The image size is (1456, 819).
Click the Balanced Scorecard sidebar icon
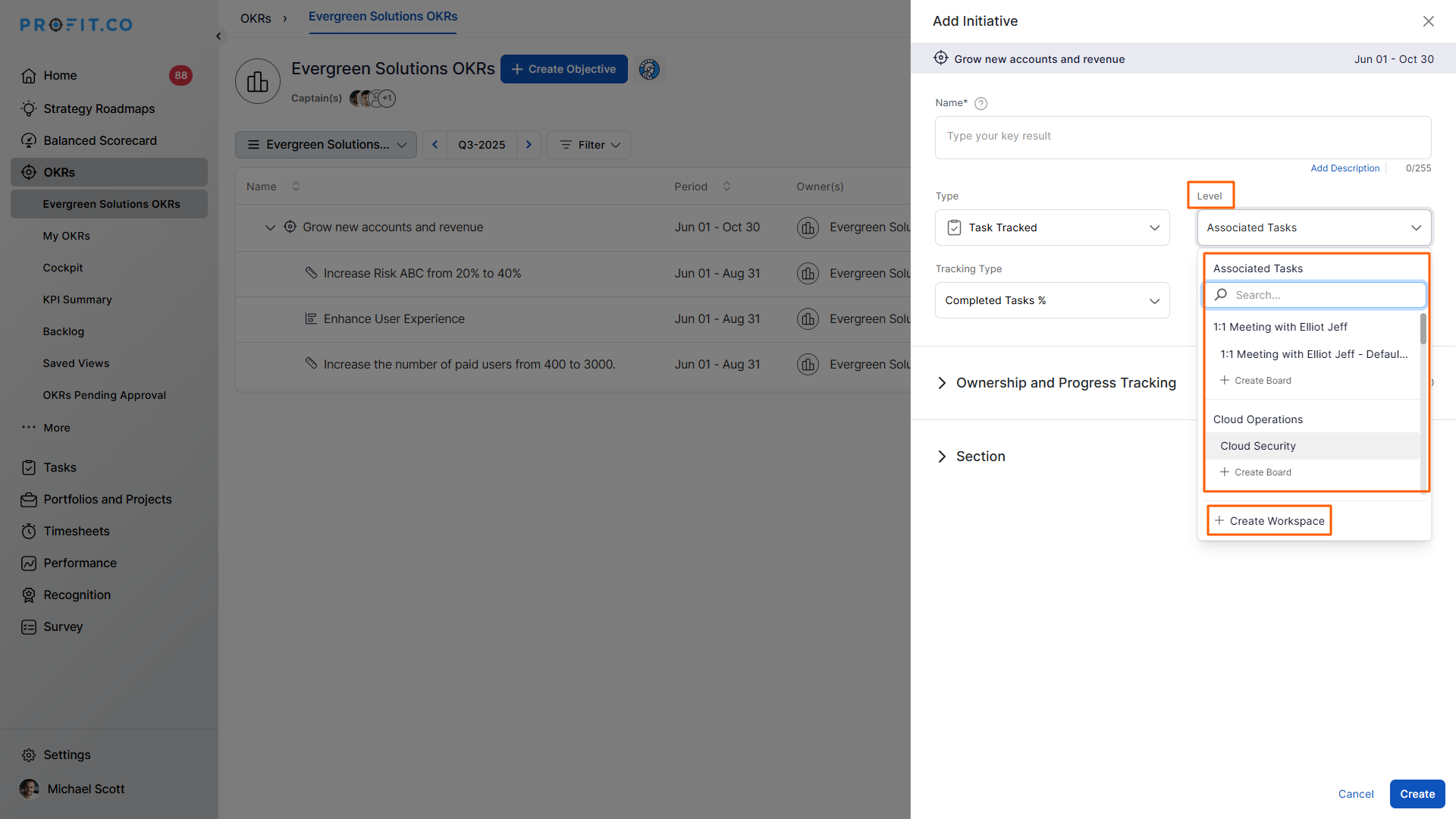[29, 140]
